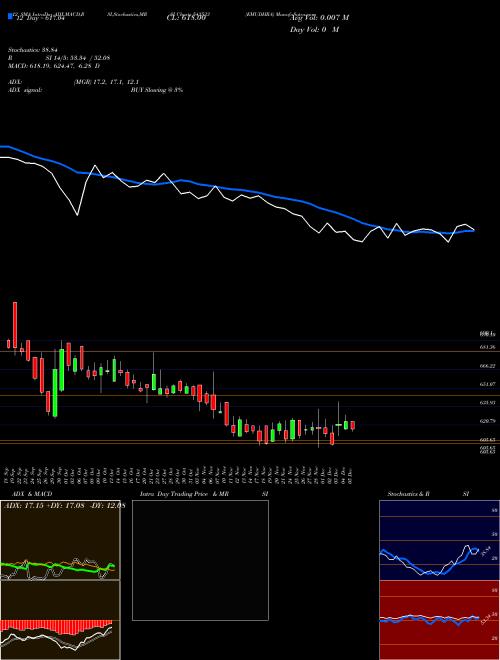Viewport: 500px width, 660px height.
Task: Click the large green candle after the September drop
Action: point(55,392)
